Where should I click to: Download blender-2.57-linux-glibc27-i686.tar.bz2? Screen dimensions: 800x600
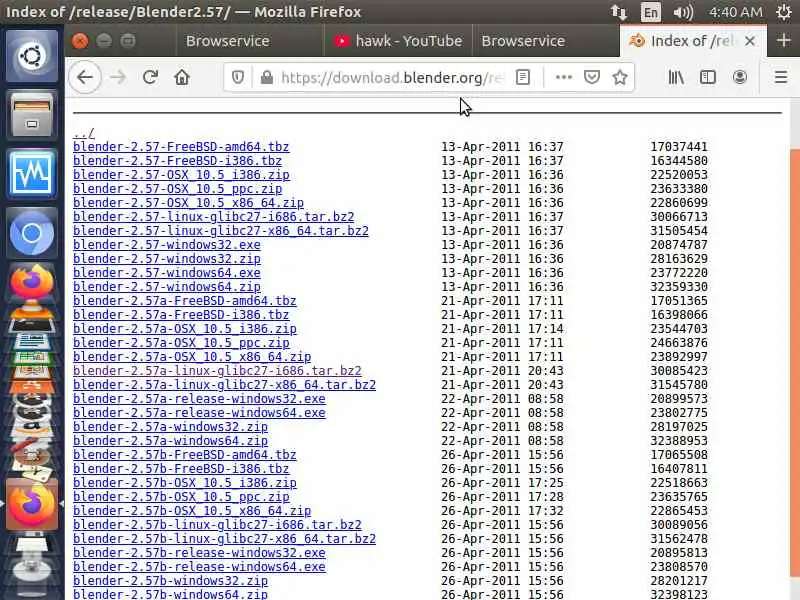click(214, 217)
